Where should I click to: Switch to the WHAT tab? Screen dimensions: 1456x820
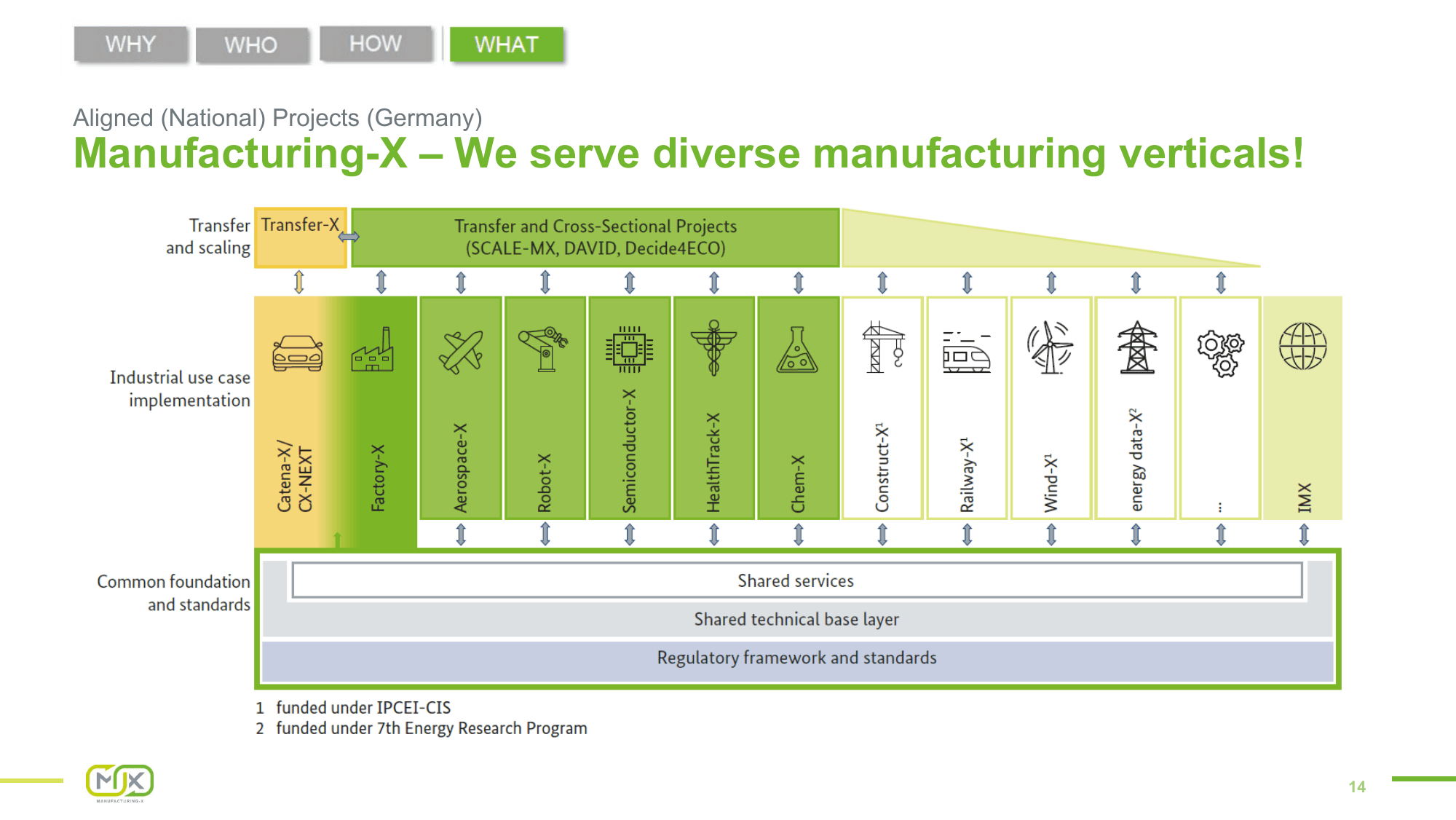(x=507, y=44)
